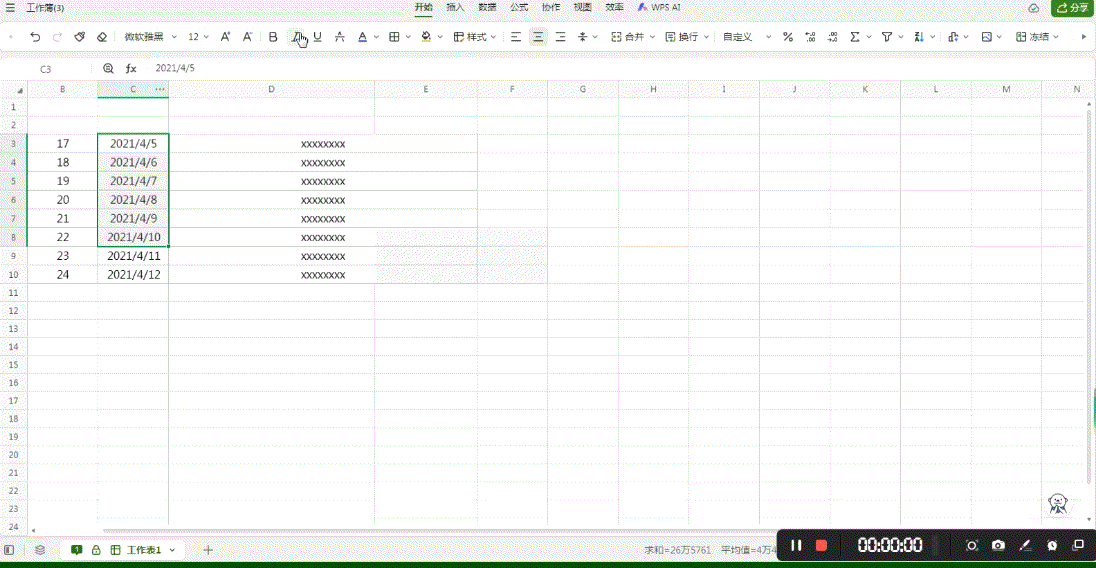Check the cloud sync status icon
This screenshot has width=1096, height=568.
(1034, 8)
